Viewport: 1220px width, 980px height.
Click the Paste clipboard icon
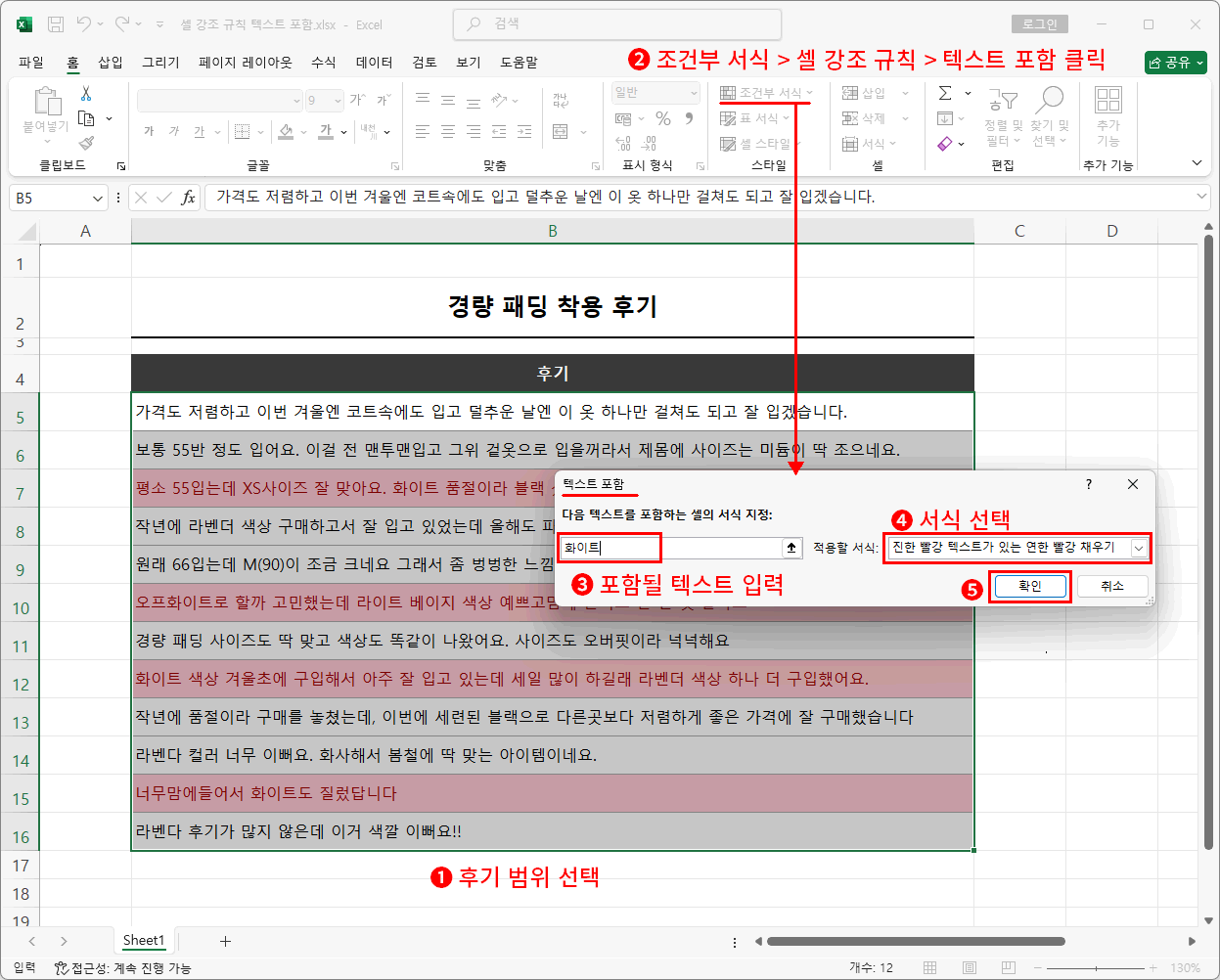pyautogui.click(x=46, y=101)
